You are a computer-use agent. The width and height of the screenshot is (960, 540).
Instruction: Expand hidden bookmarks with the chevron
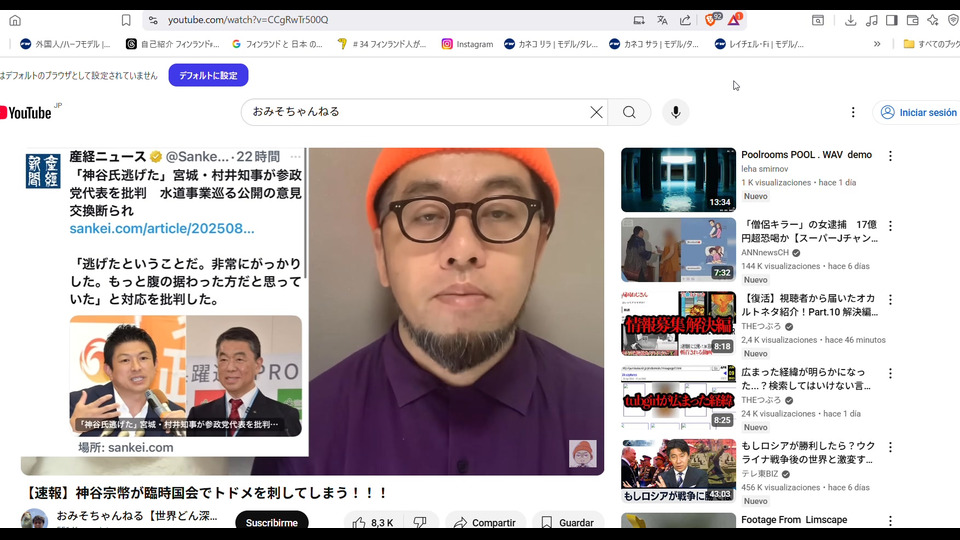[877, 44]
